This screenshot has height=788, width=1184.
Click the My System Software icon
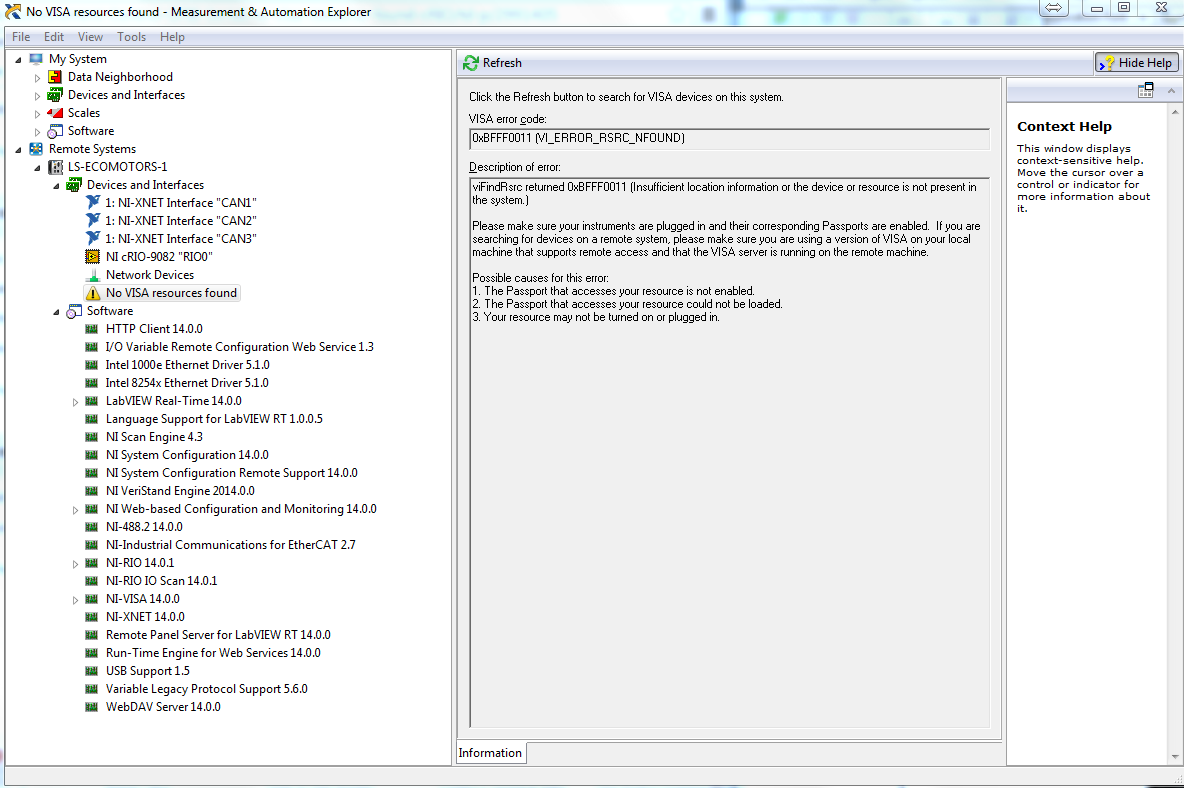(54, 131)
